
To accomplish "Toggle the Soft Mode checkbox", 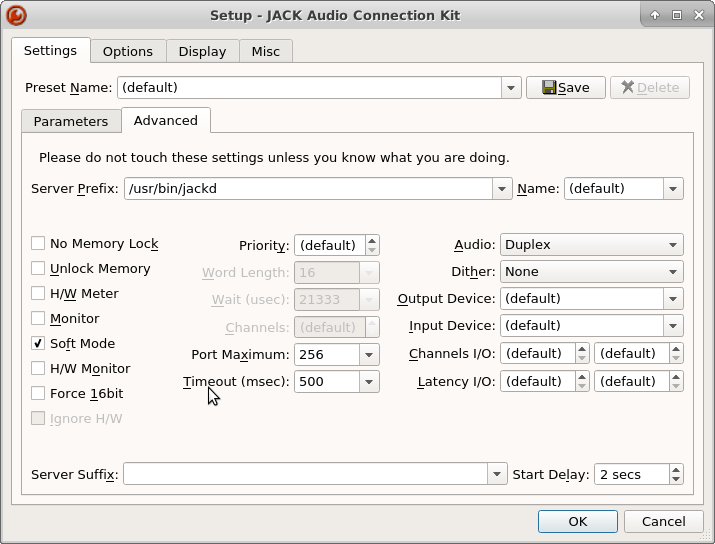I will (x=38, y=344).
